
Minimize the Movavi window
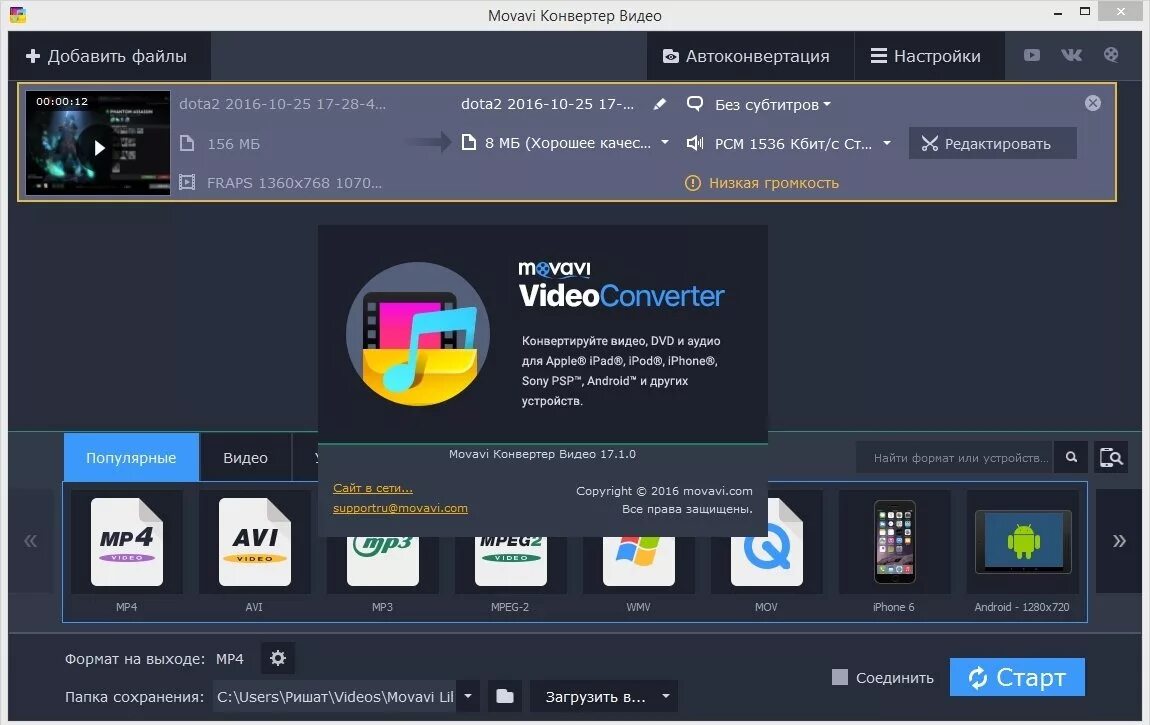[1058, 13]
